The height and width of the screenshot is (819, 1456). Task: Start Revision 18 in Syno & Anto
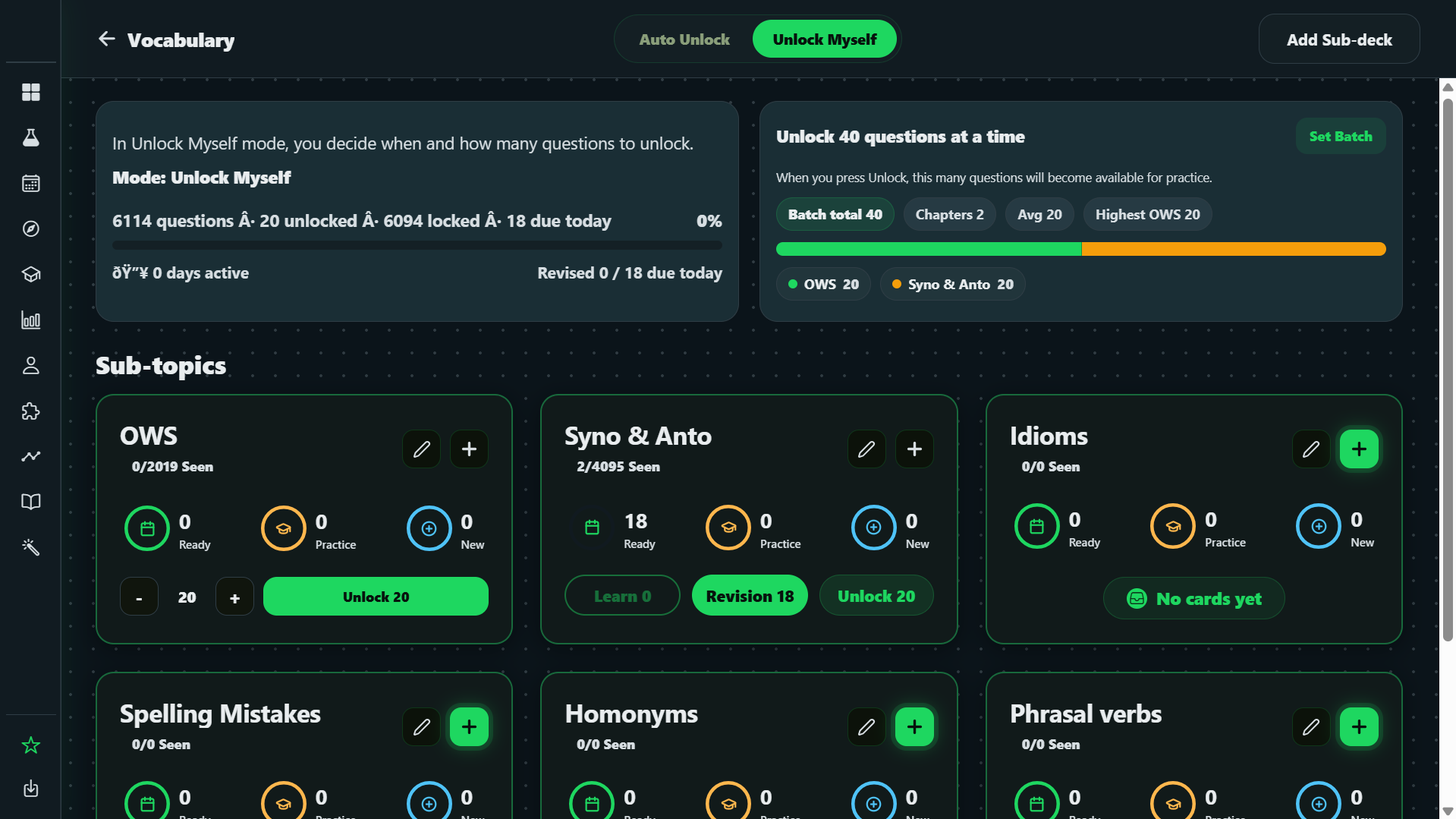tap(750, 596)
